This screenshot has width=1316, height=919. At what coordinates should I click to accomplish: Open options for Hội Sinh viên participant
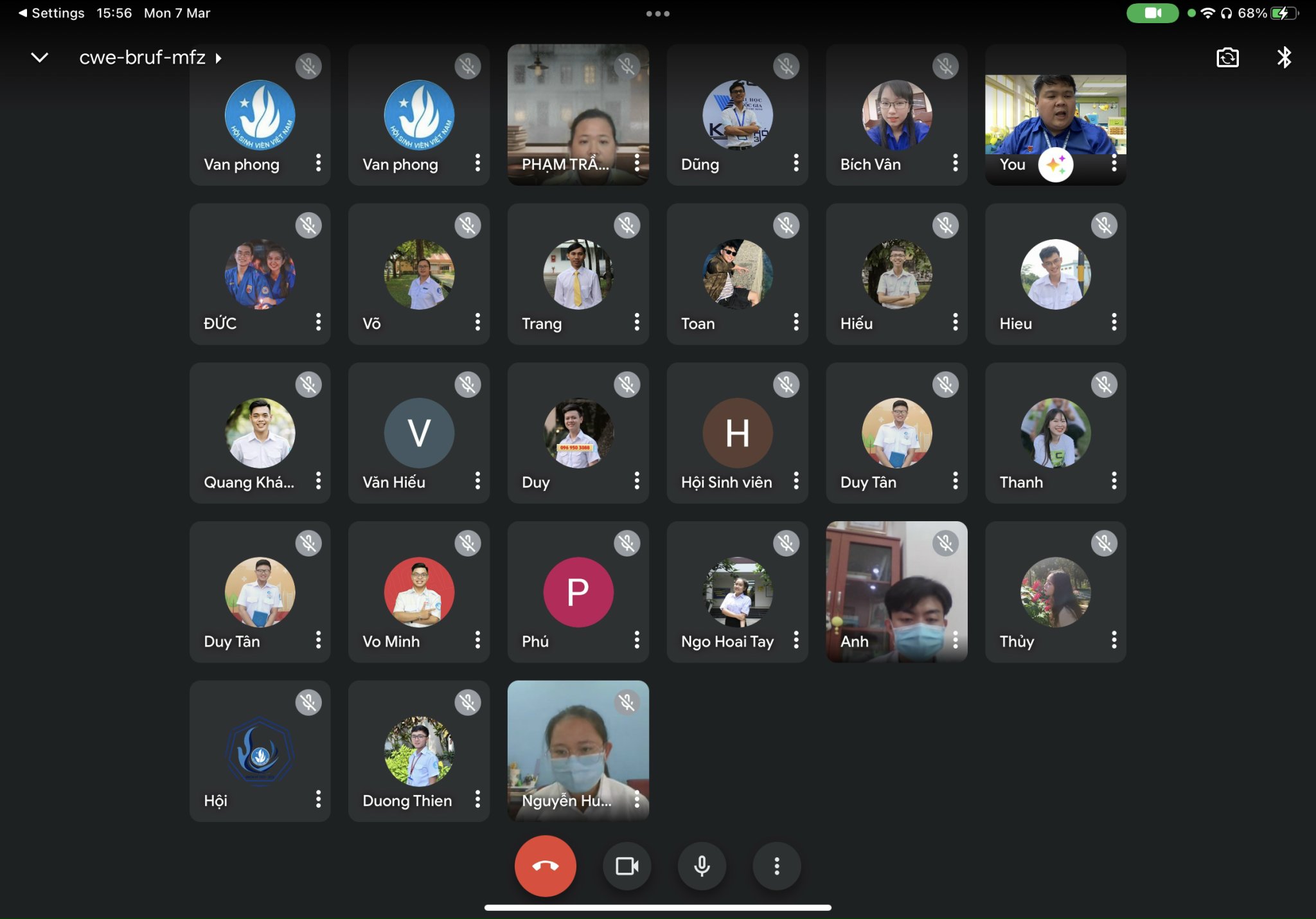coord(796,481)
